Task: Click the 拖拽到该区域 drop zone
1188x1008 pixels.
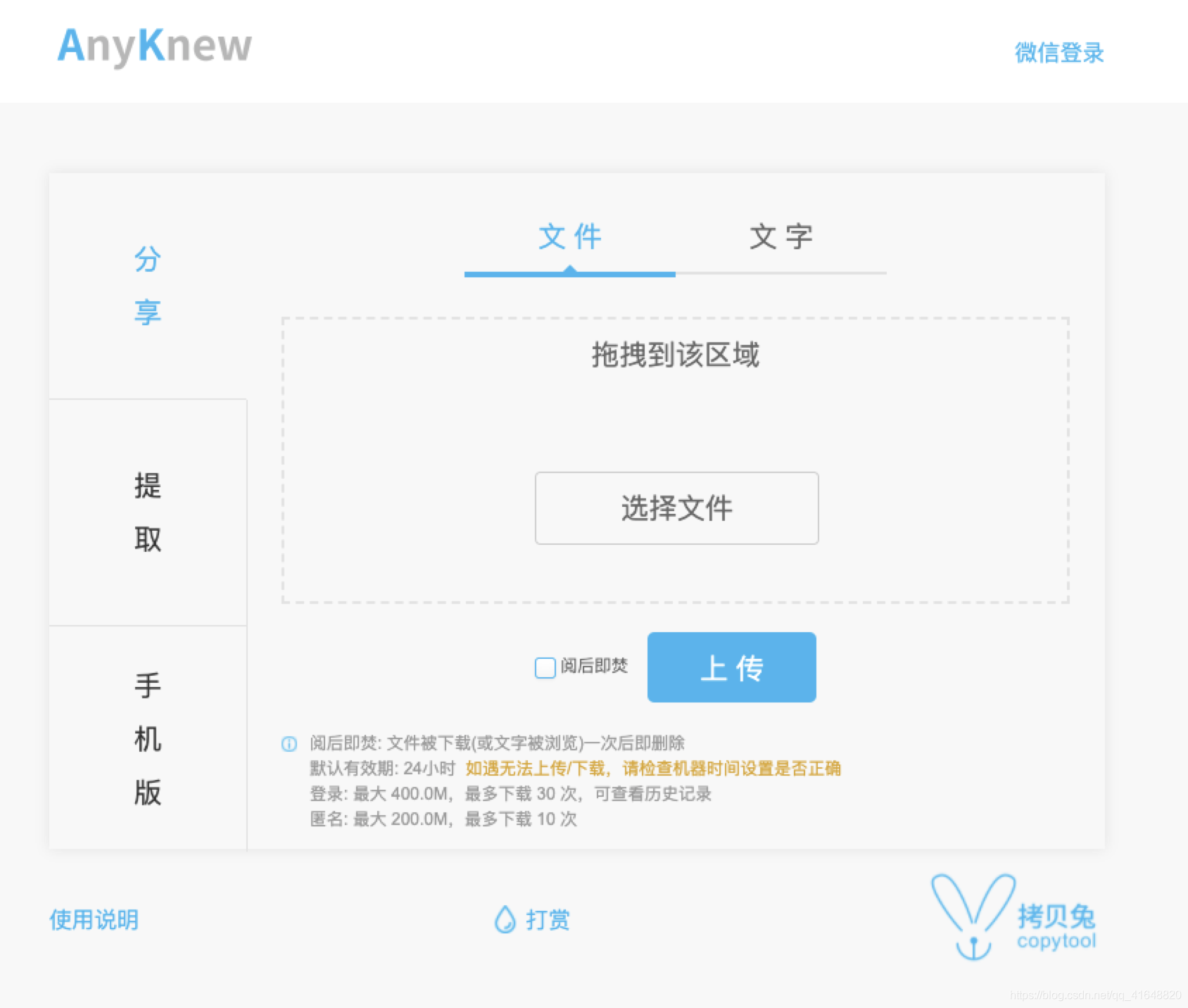Action: tap(676, 460)
